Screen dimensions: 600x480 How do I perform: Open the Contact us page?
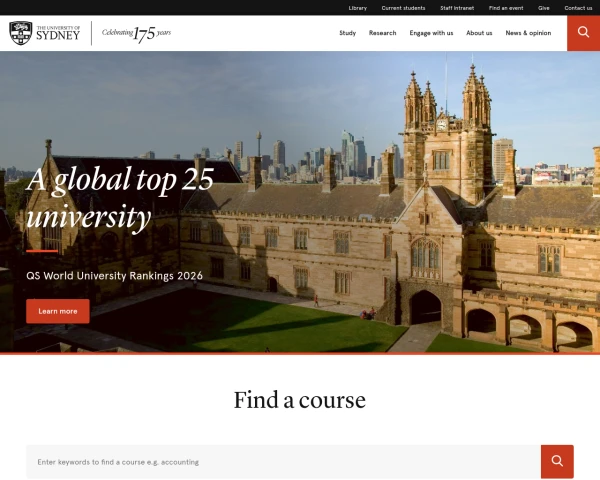578,8
